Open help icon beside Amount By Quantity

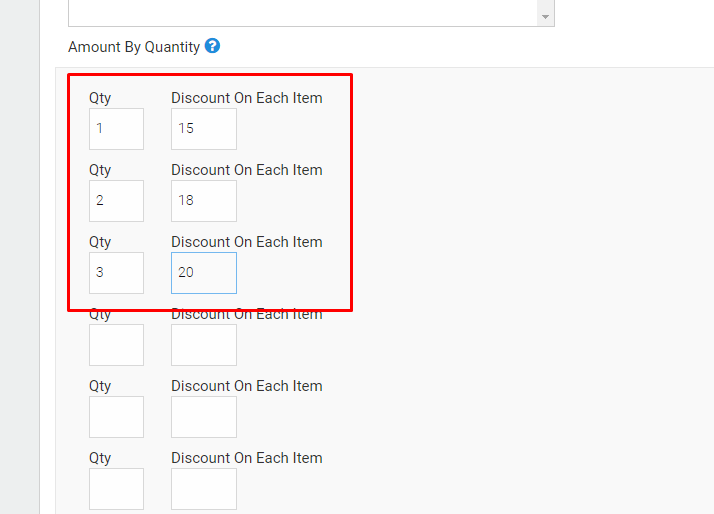(212, 46)
